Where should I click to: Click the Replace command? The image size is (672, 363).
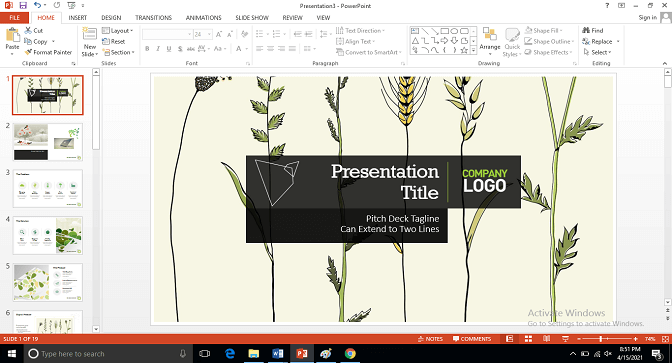tap(601, 42)
